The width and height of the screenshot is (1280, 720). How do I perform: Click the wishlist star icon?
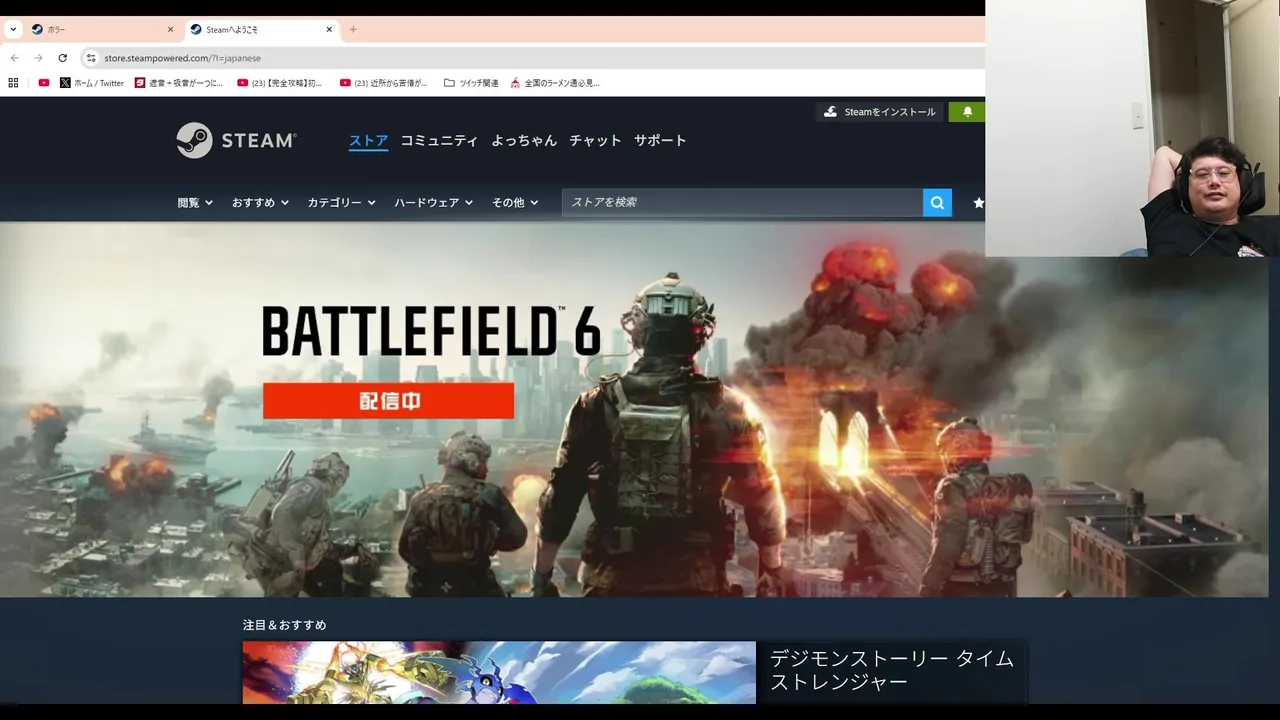(978, 202)
